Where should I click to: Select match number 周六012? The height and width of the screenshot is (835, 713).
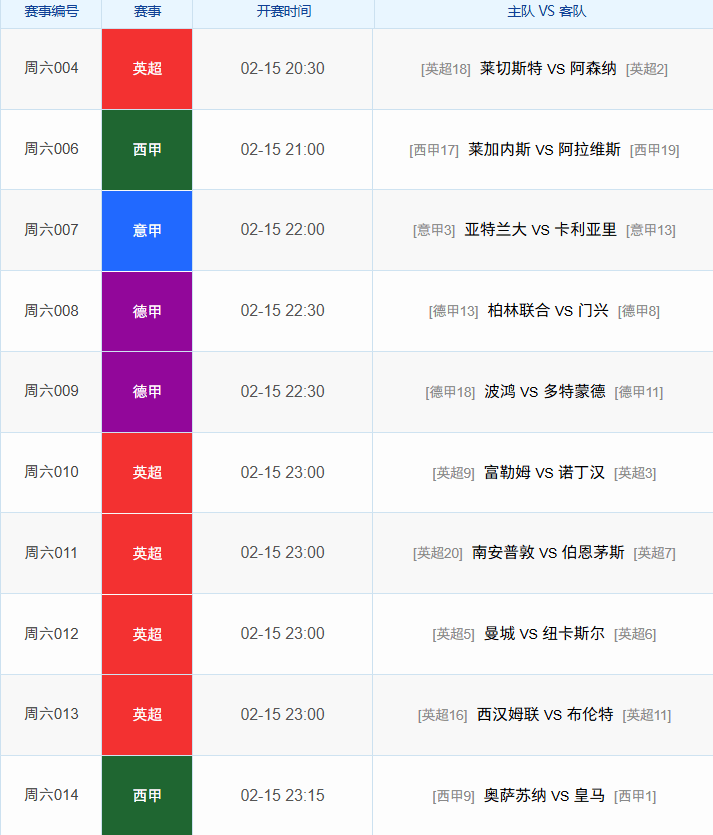[51, 634]
